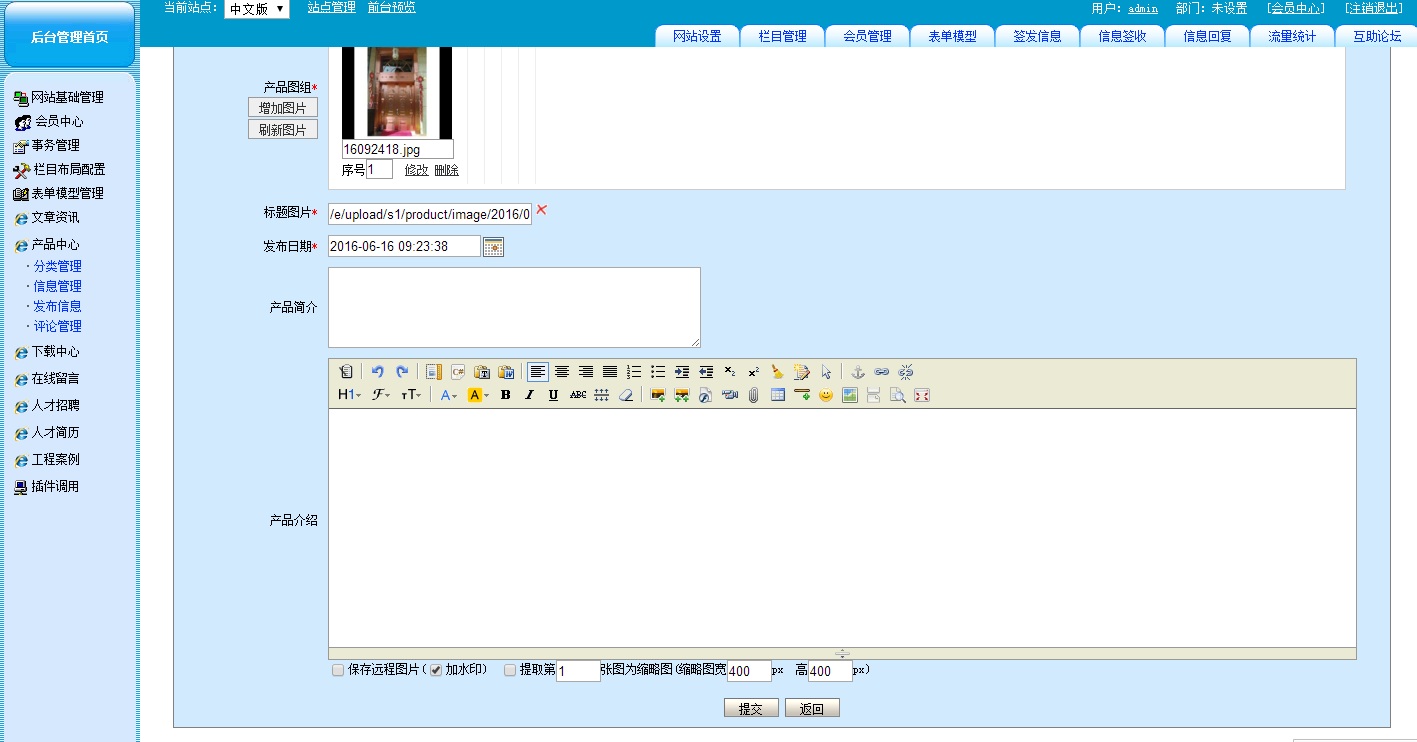Apply italic formatting in the editor

(529, 395)
